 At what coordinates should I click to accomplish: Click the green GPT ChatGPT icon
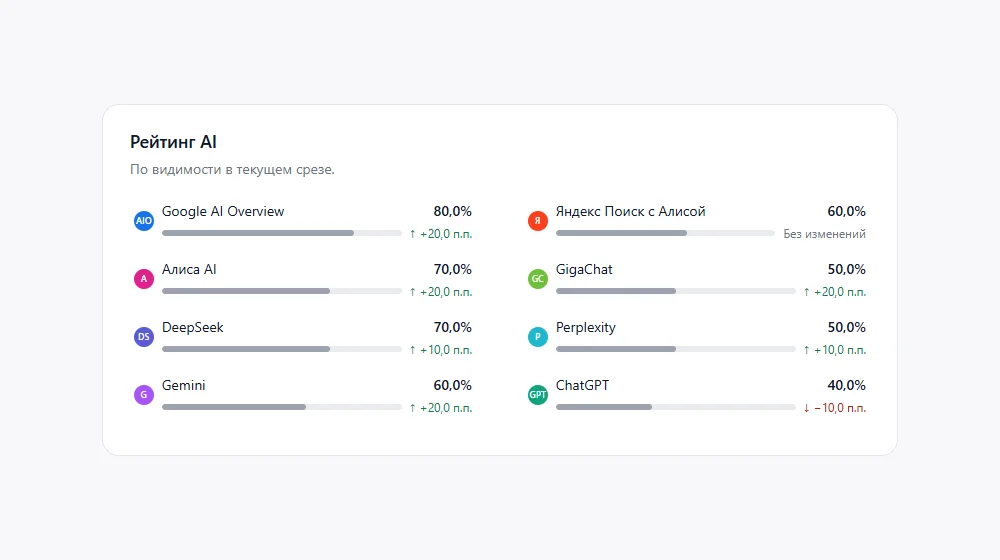coord(538,395)
